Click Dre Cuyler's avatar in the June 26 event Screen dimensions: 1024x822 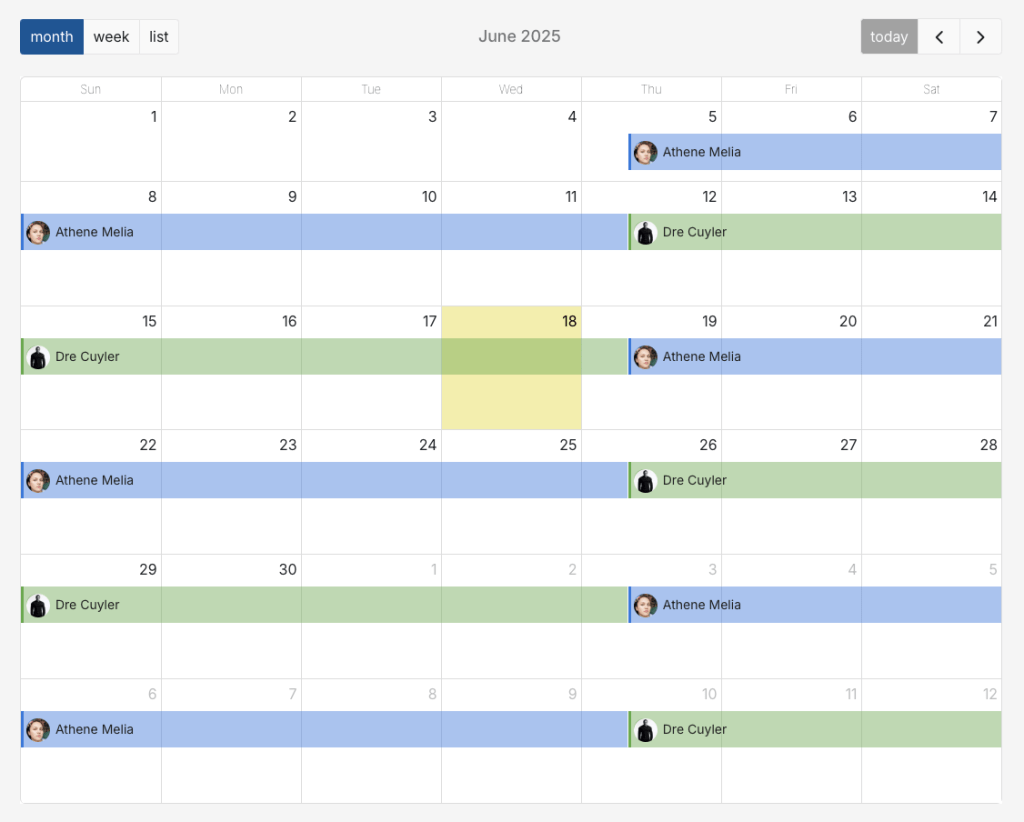tap(645, 480)
